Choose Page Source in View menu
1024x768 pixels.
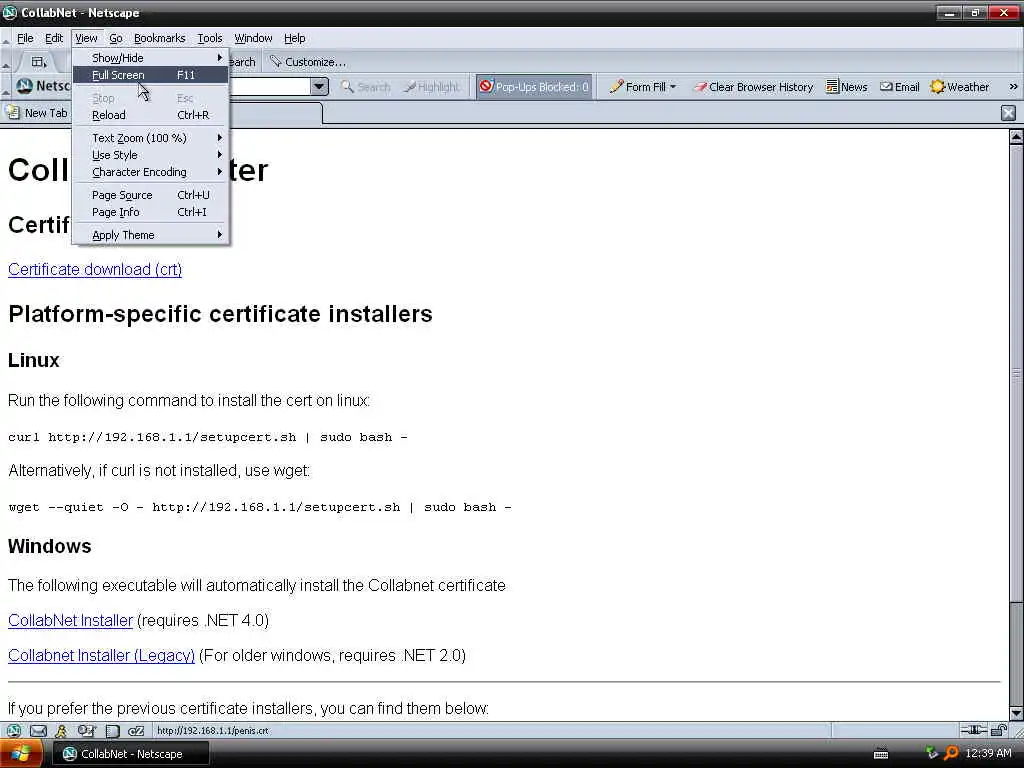pos(150,195)
